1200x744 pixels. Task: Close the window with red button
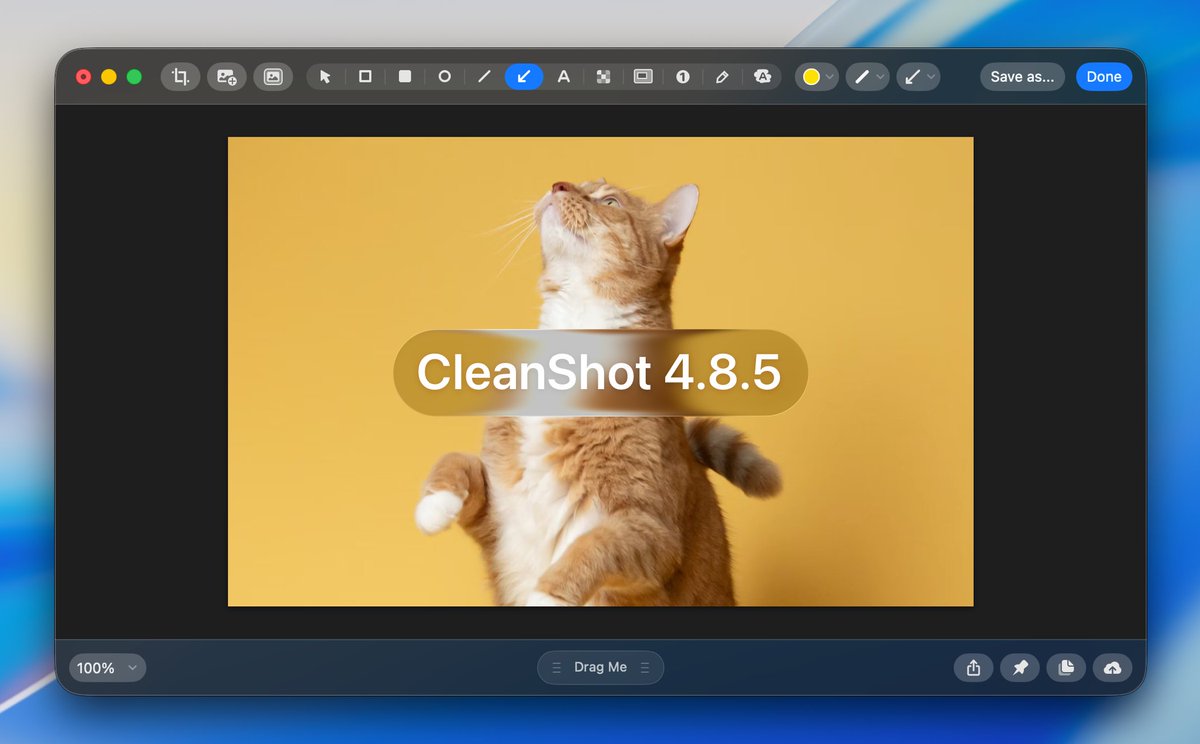tap(84, 77)
